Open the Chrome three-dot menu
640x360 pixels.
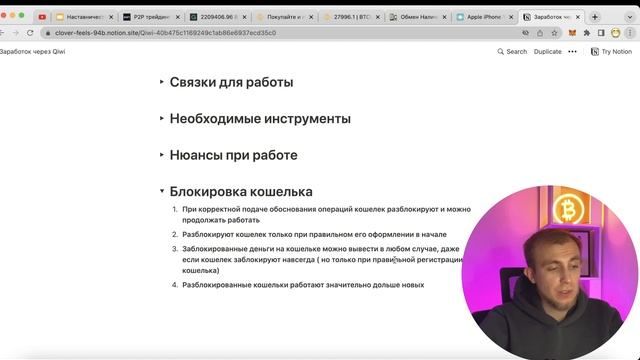tap(630, 33)
